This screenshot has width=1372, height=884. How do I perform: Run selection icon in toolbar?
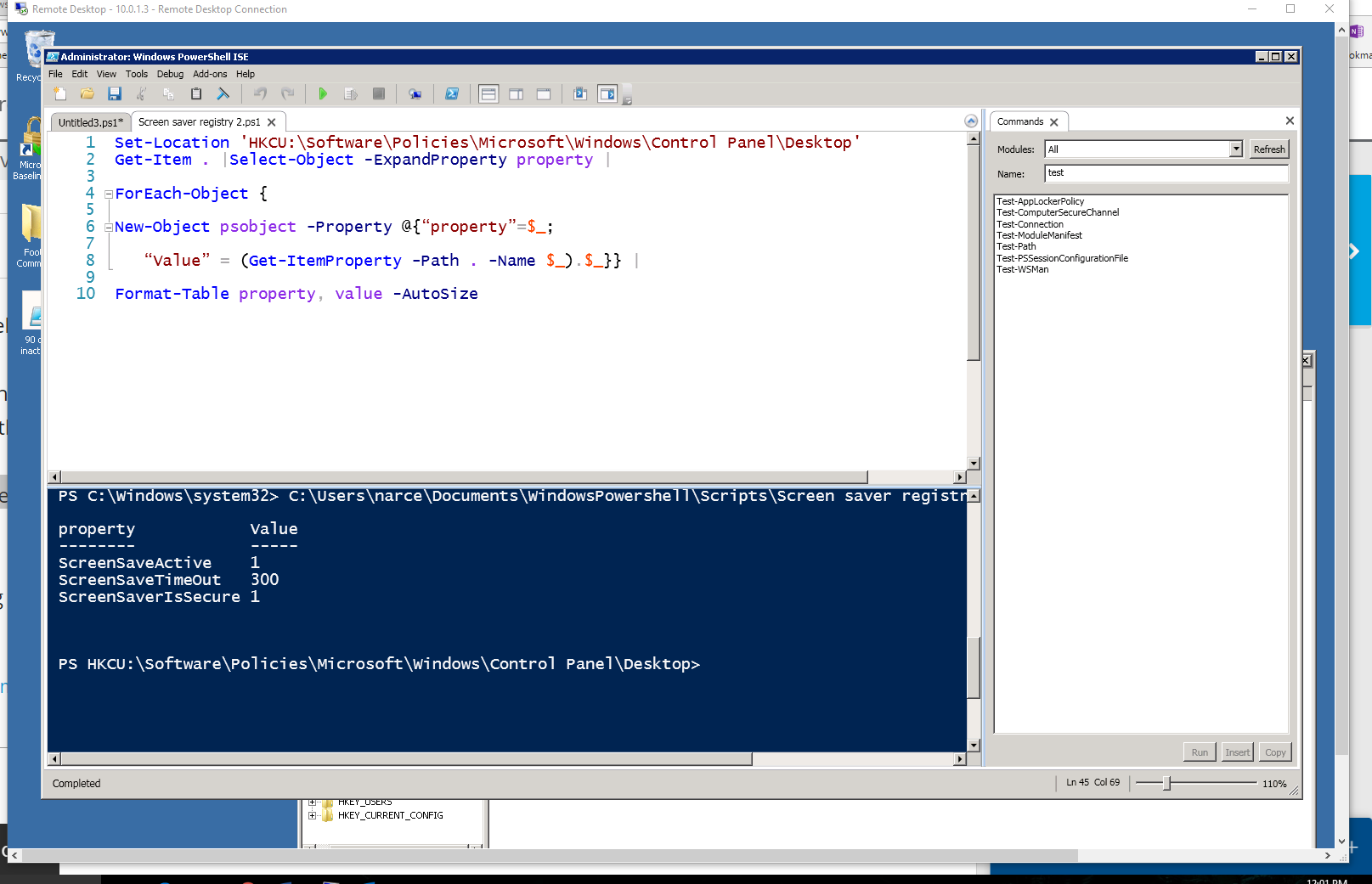coord(351,94)
